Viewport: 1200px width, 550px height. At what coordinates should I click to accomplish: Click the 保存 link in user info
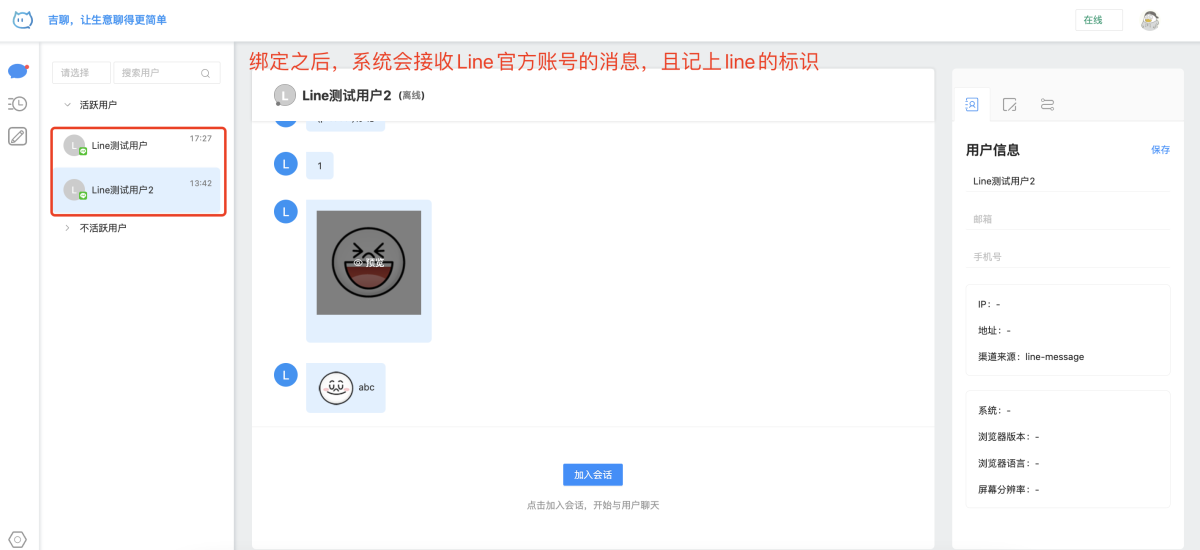(1160, 150)
